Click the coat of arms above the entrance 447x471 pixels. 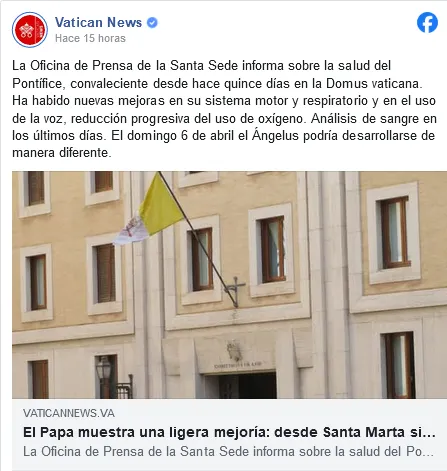coord(234,351)
